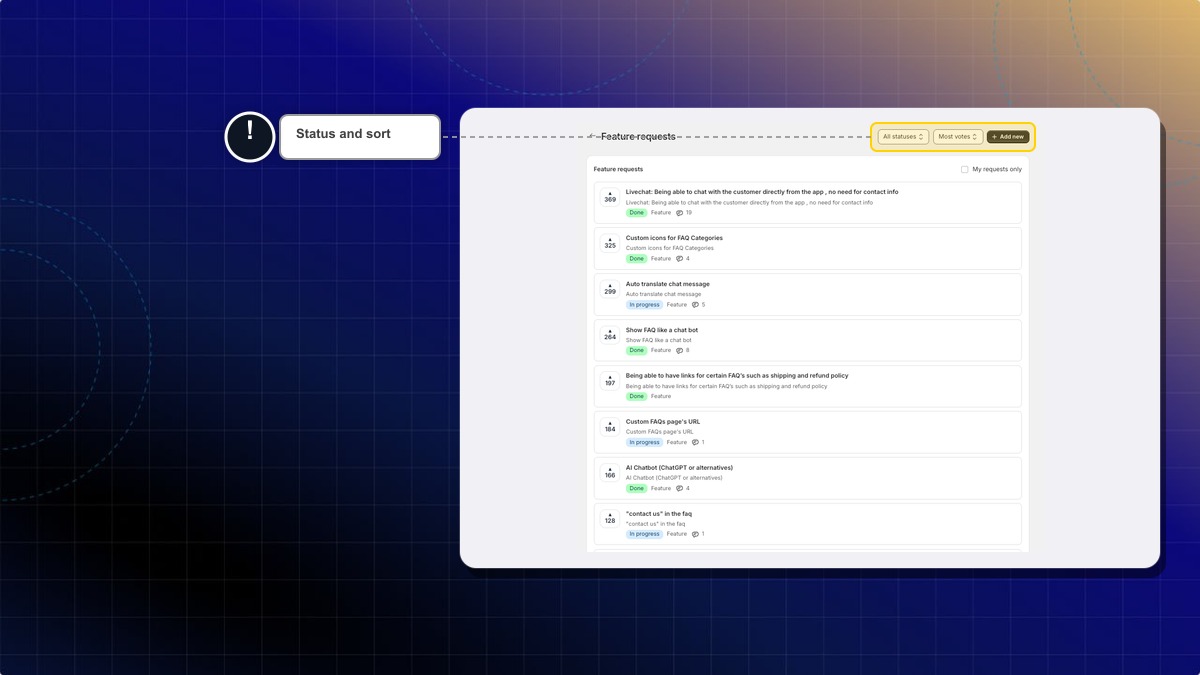Screen dimensions: 1200x675
Task: Enable the My requests only checkbox
Action: 965,170
